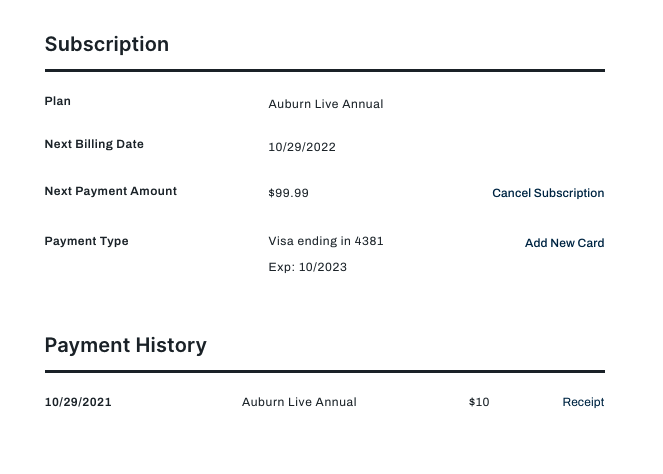Click the $10 amount in payment history
The height and width of the screenshot is (474, 663).
click(479, 402)
